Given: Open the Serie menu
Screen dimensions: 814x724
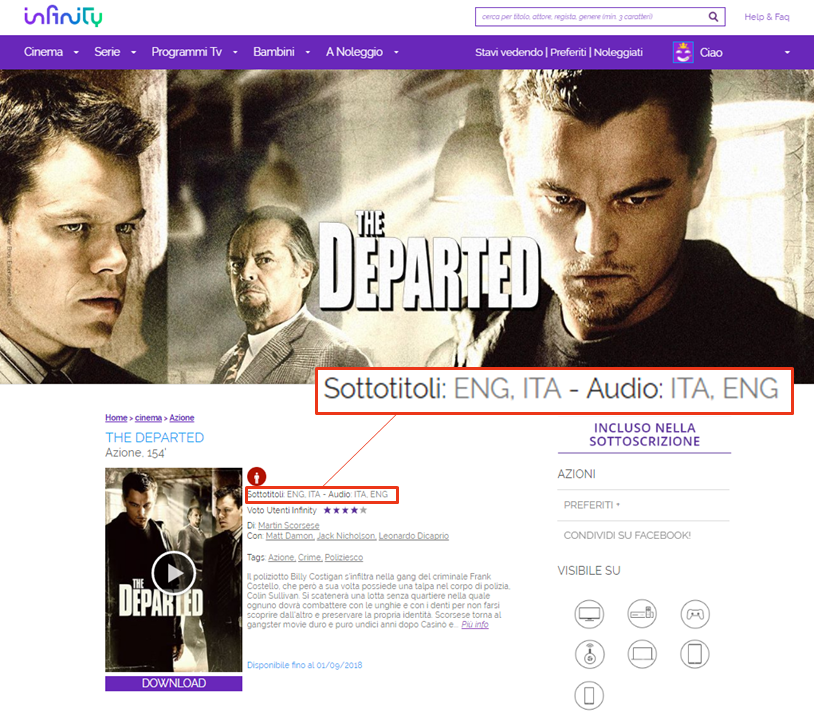Looking at the screenshot, I should (x=107, y=52).
